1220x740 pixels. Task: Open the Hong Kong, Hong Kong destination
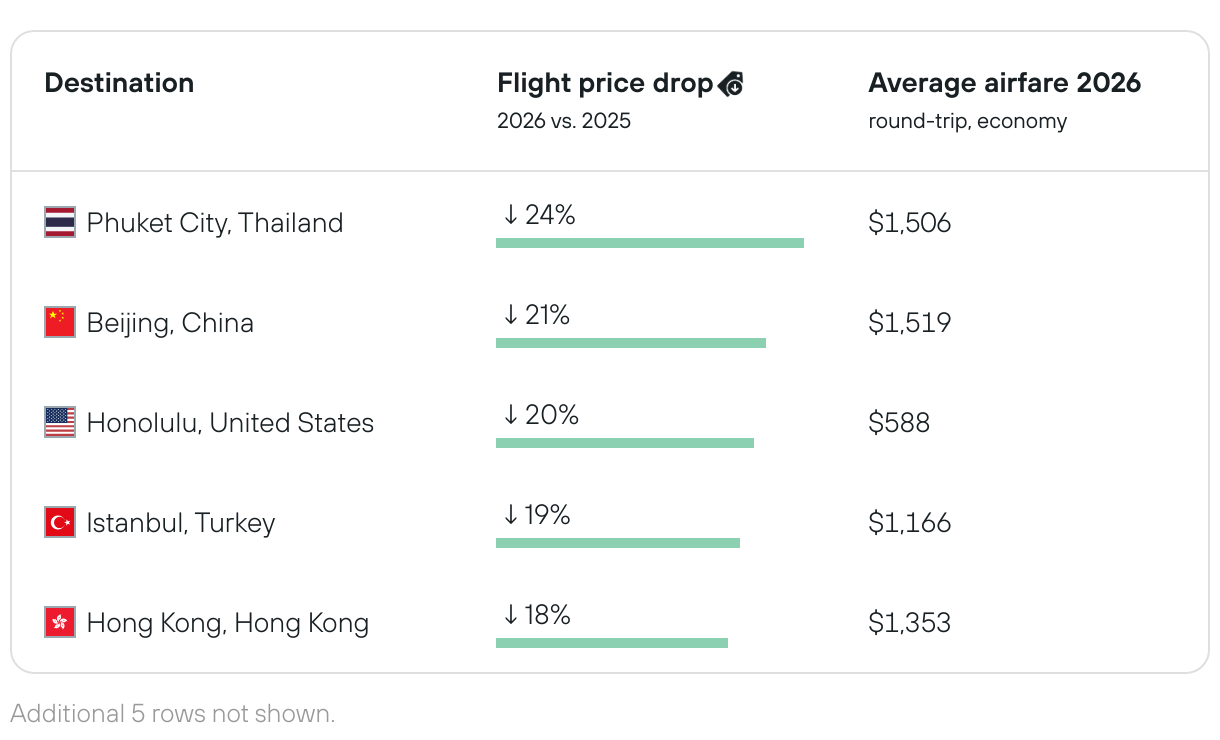tap(228, 622)
